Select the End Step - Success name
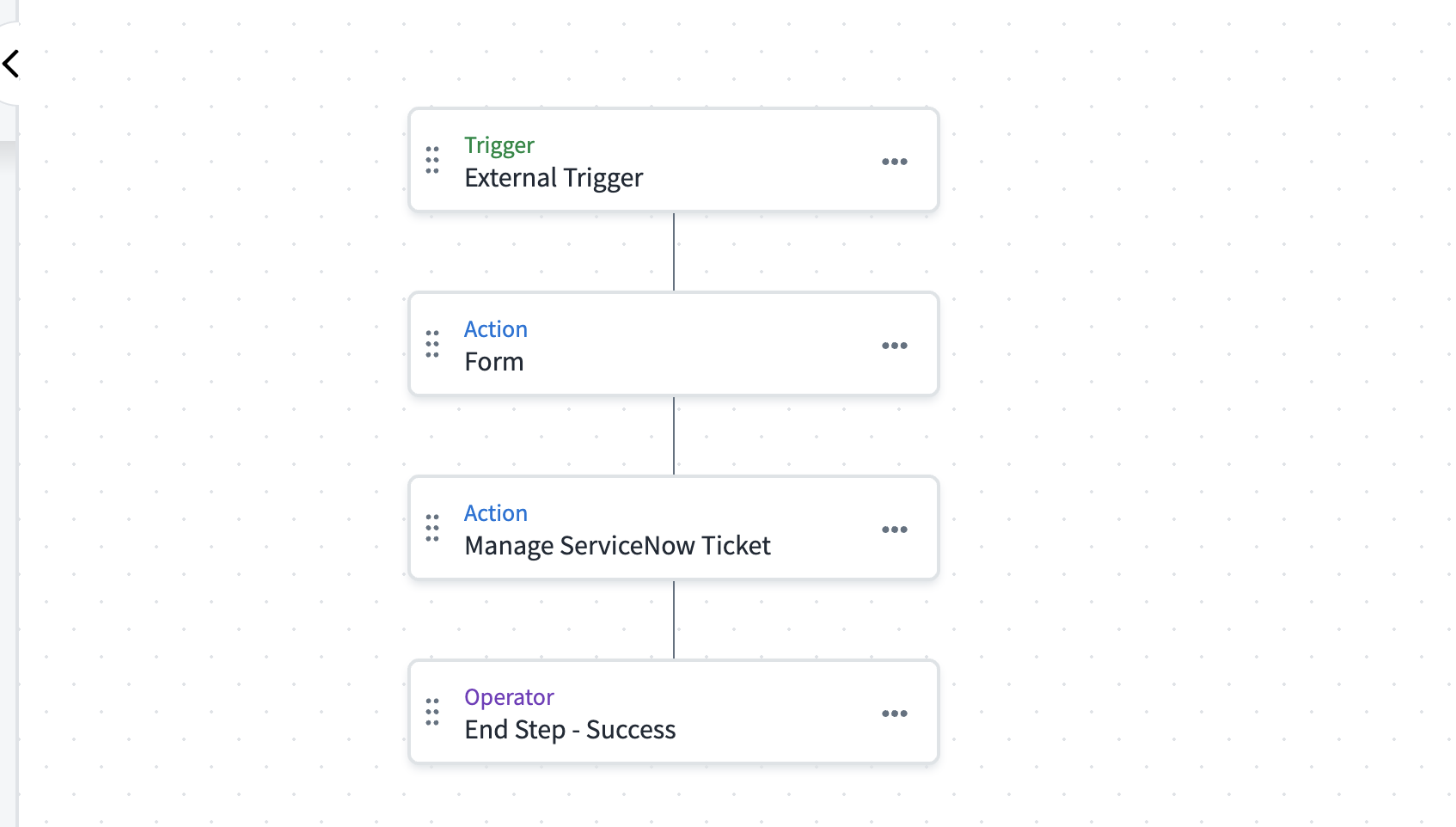This screenshot has width=1456, height=827. [570, 730]
